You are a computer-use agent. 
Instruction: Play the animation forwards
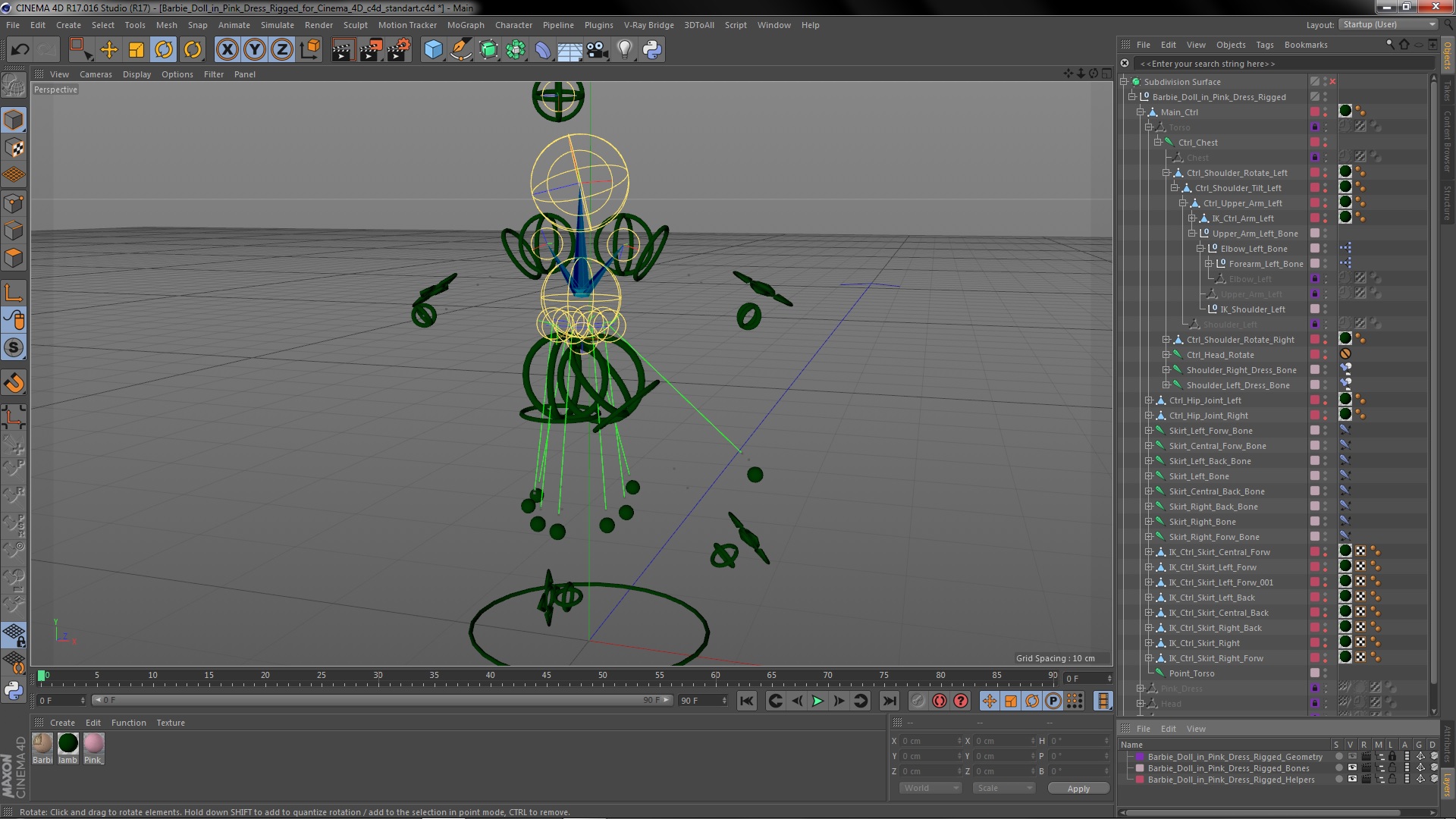tap(817, 701)
